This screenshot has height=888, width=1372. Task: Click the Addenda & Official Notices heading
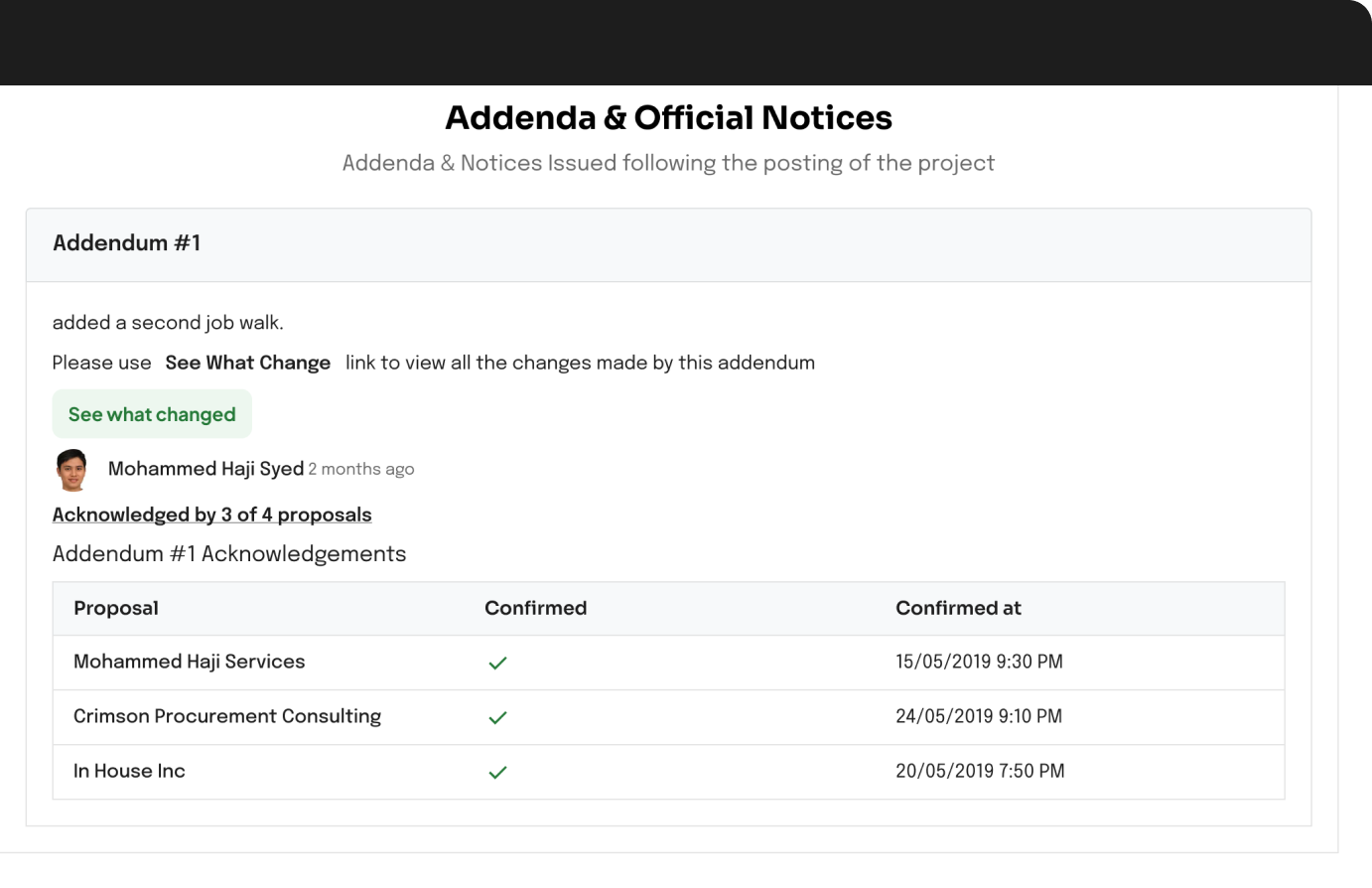pos(668,117)
